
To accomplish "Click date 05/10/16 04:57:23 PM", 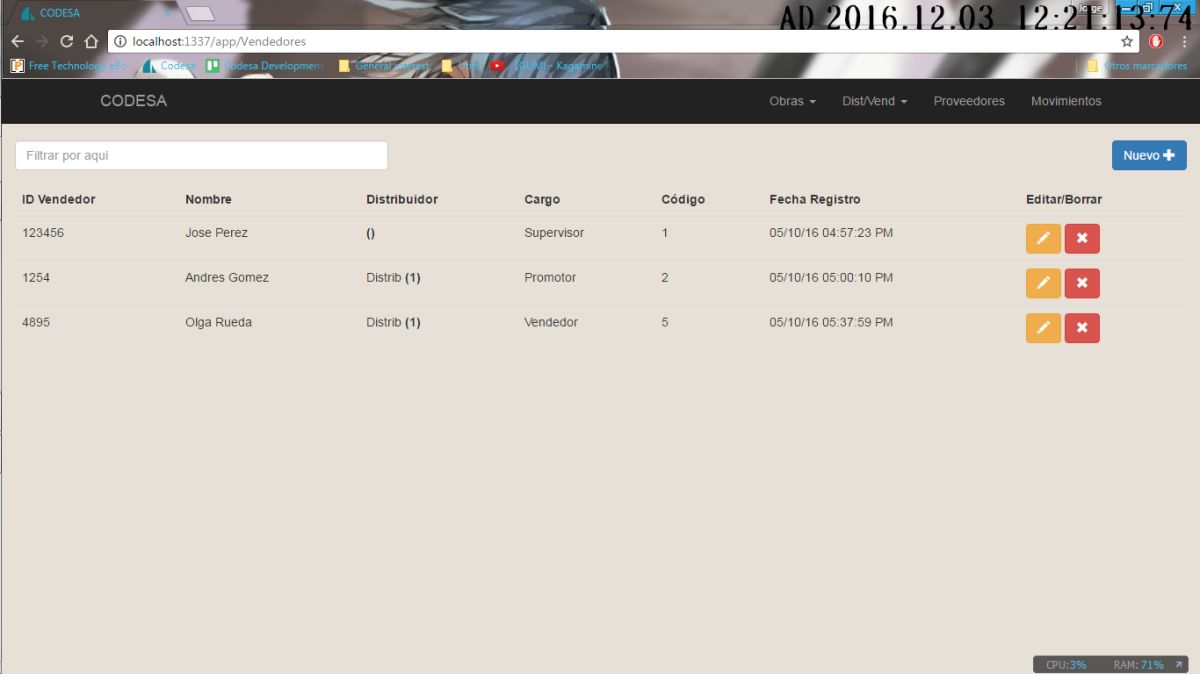I will pyautogui.click(x=831, y=232).
